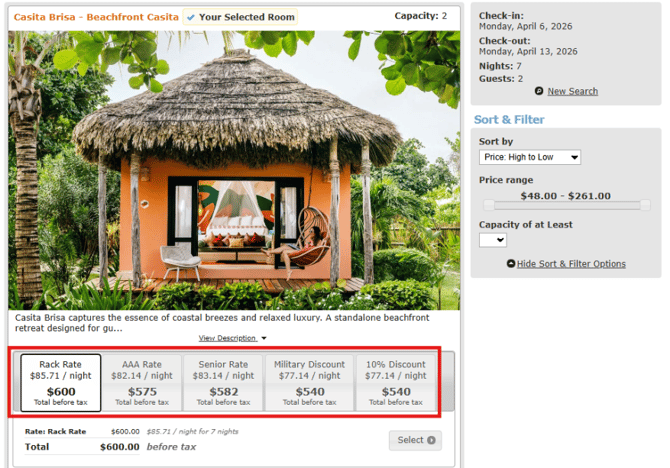Viewport: 670px width, 468px height.
Task: Click the gray scroll strip right of rate options
Action: point(445,382)
